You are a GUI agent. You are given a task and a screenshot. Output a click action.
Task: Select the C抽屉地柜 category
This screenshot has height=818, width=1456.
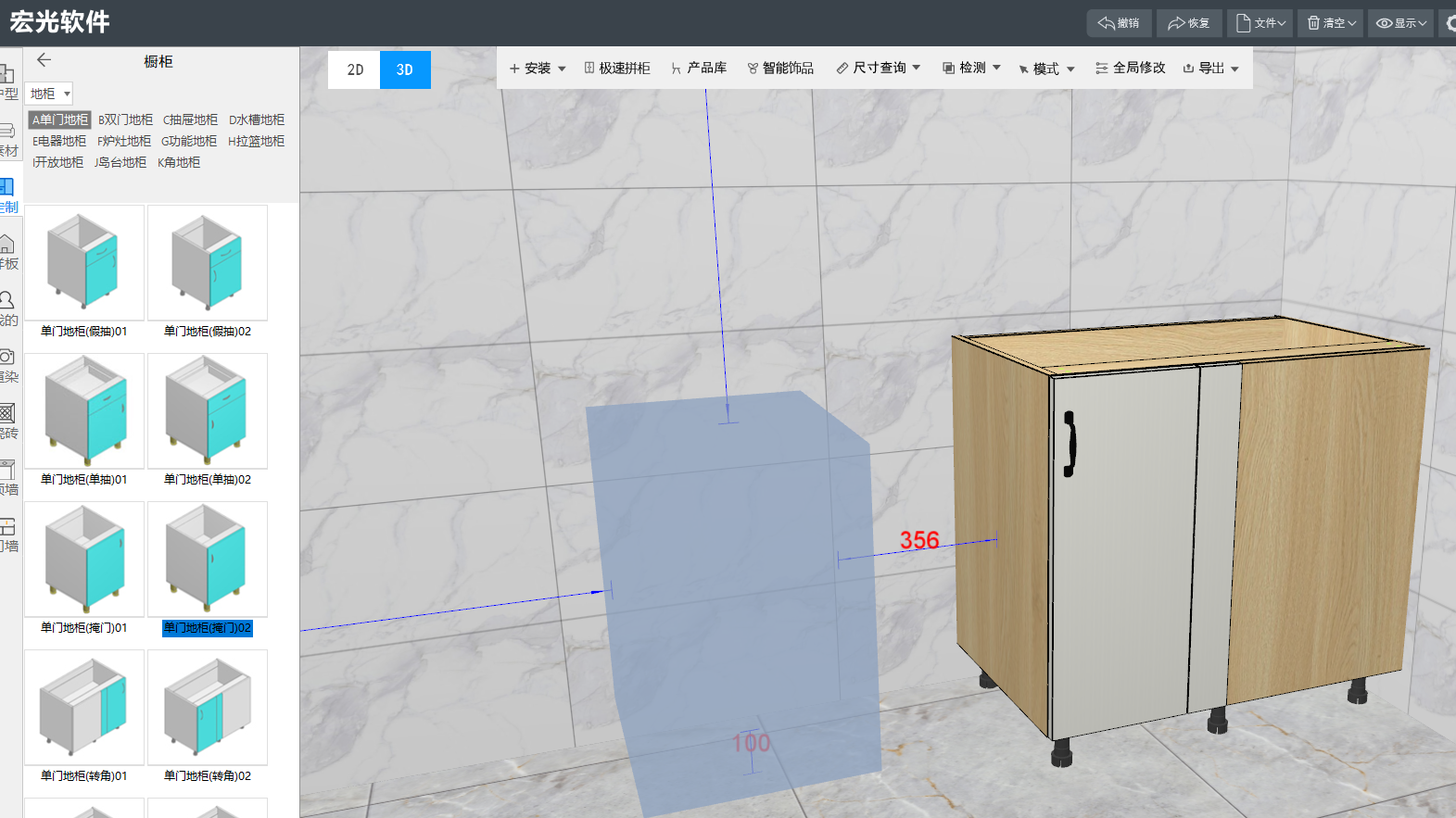[x=190, y=120]
